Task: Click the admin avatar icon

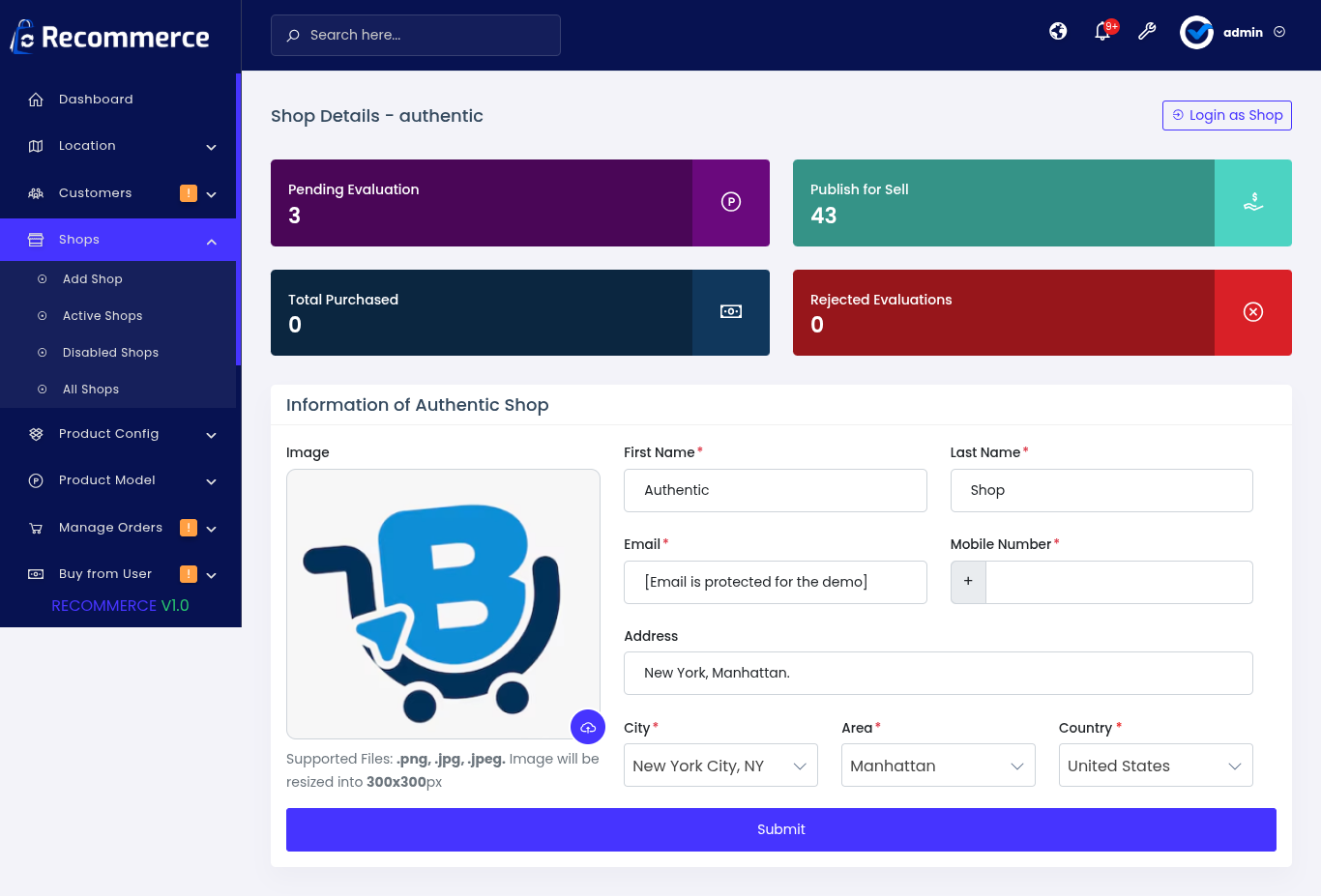Action: [1196, 32]
